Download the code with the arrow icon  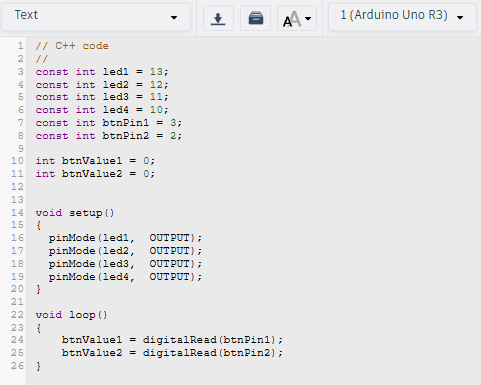pyautogui.click(x=218, y=18)
